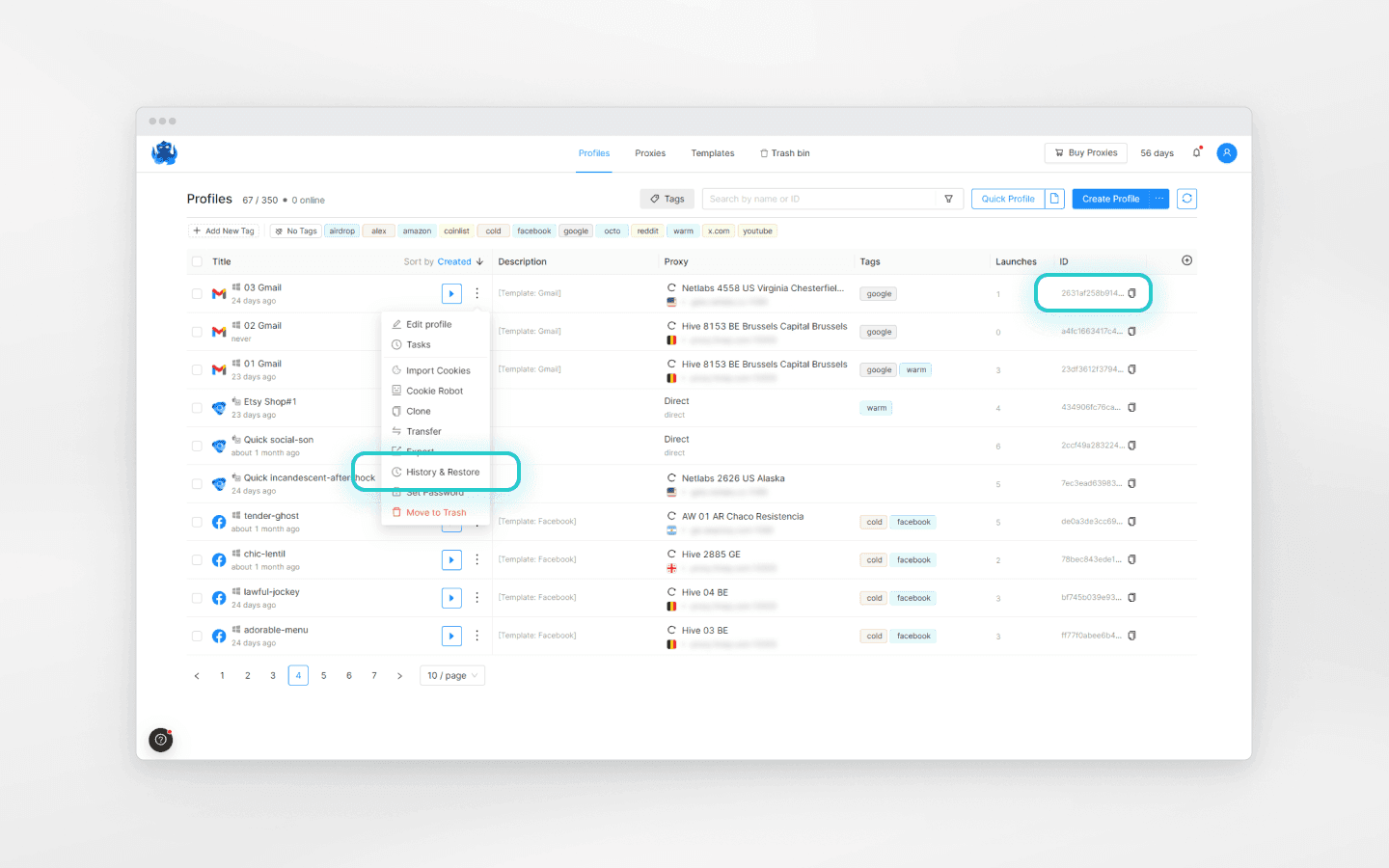Filter by the youtube tag chip
The width and height of the screenshot is (1389, 868).
(x=757, y=231)
